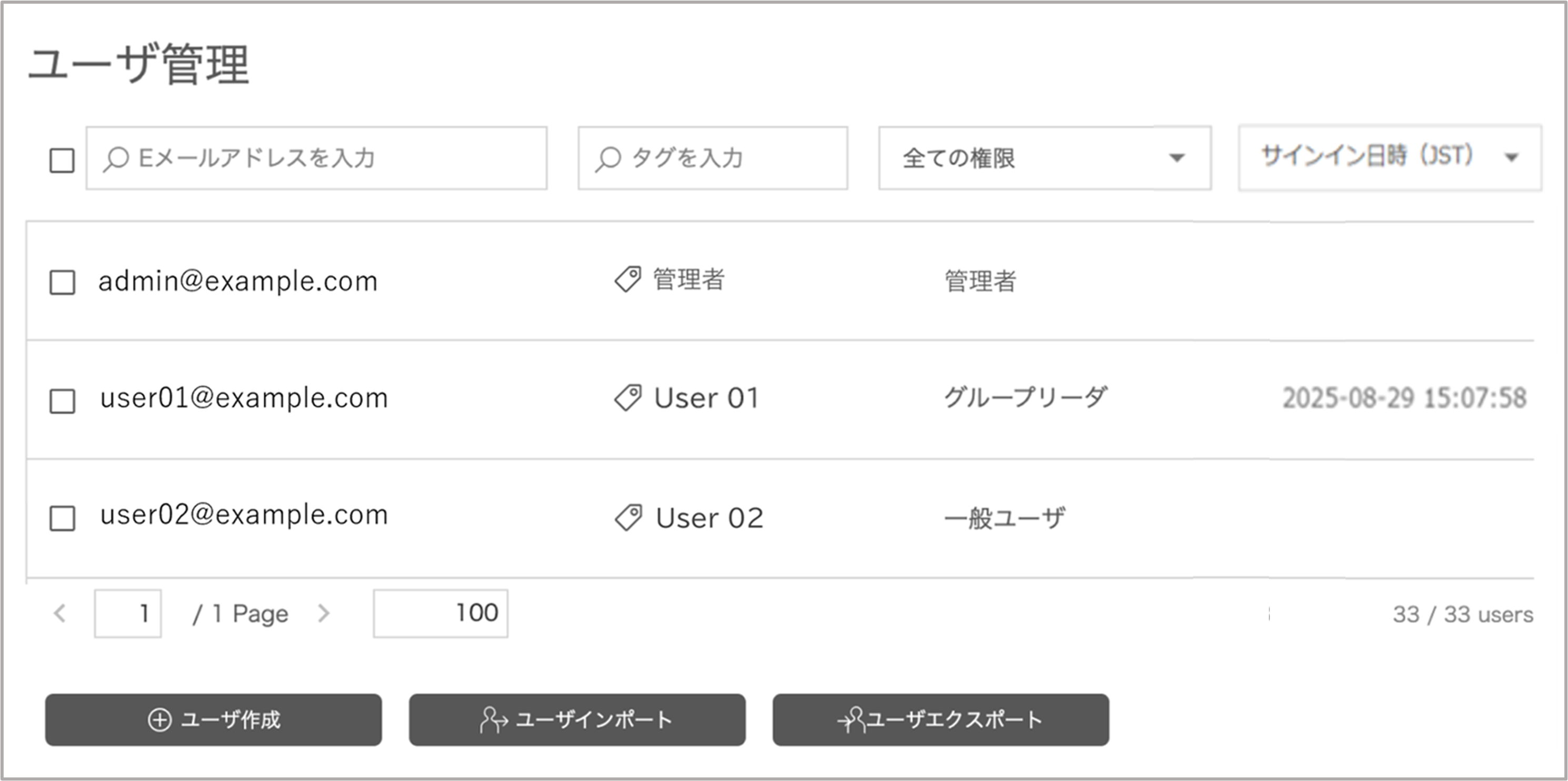
Task: Go to the previous page arrow
Action: (x=59, y=613)
